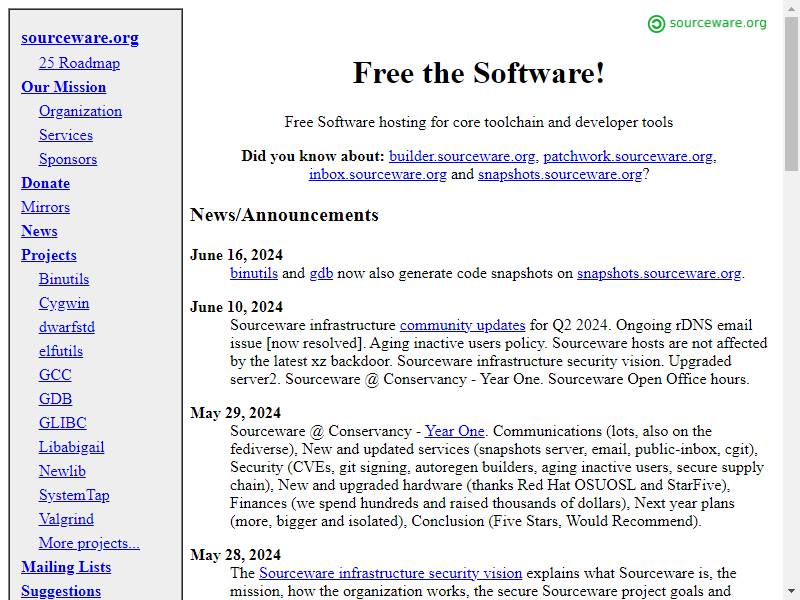The width and height of the screenshot is (800, 600).
Task: Open snapshots.sourceware.org link in June 16 news
Action: (659, 272)
